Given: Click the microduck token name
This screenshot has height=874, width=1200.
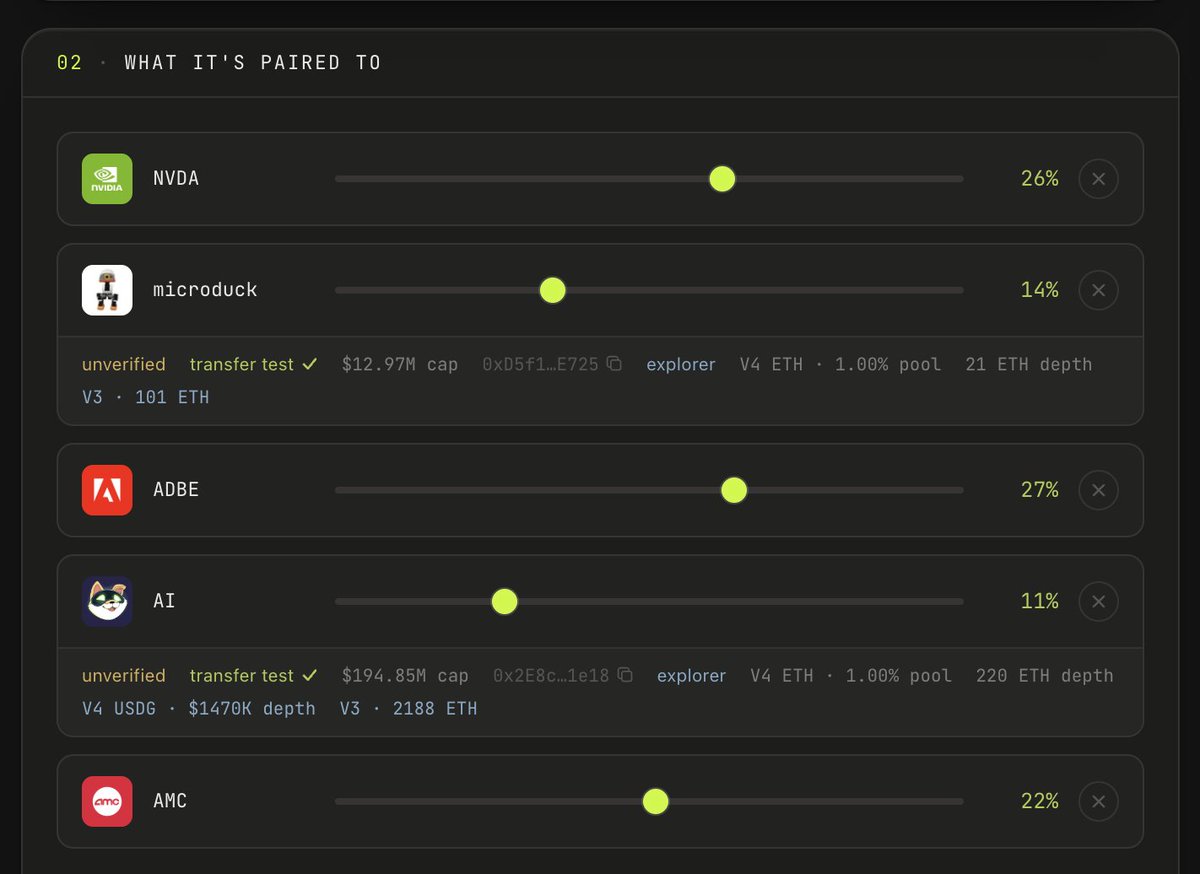Looking at the screenshot, I should coord(205,290).
